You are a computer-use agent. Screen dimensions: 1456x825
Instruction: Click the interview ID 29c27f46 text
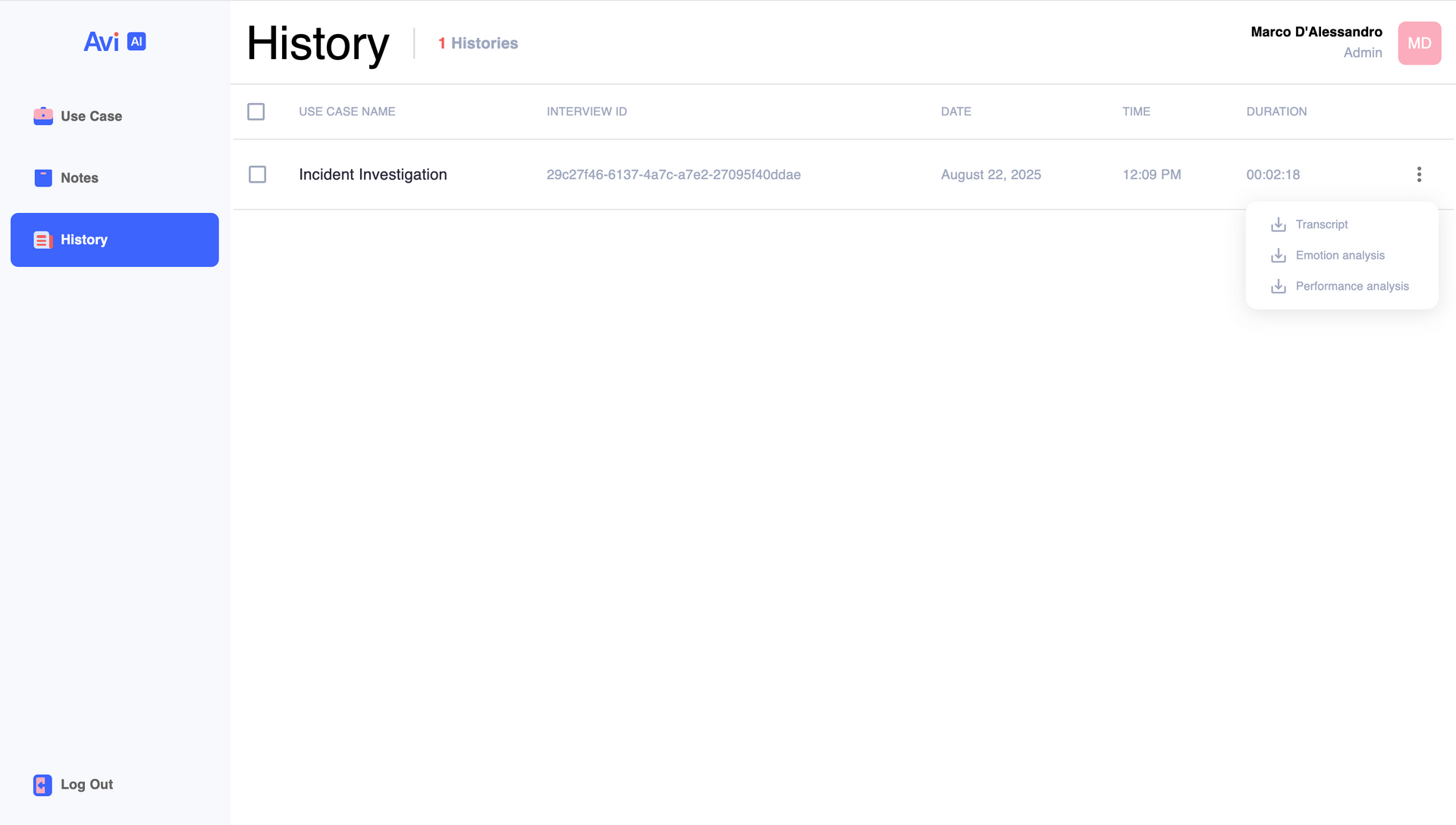[673, 175]
